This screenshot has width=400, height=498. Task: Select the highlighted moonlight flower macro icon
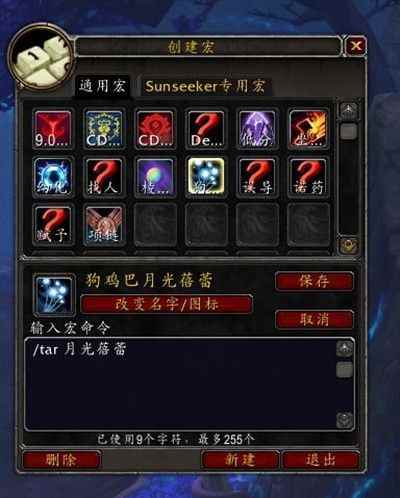pos(206,177)
